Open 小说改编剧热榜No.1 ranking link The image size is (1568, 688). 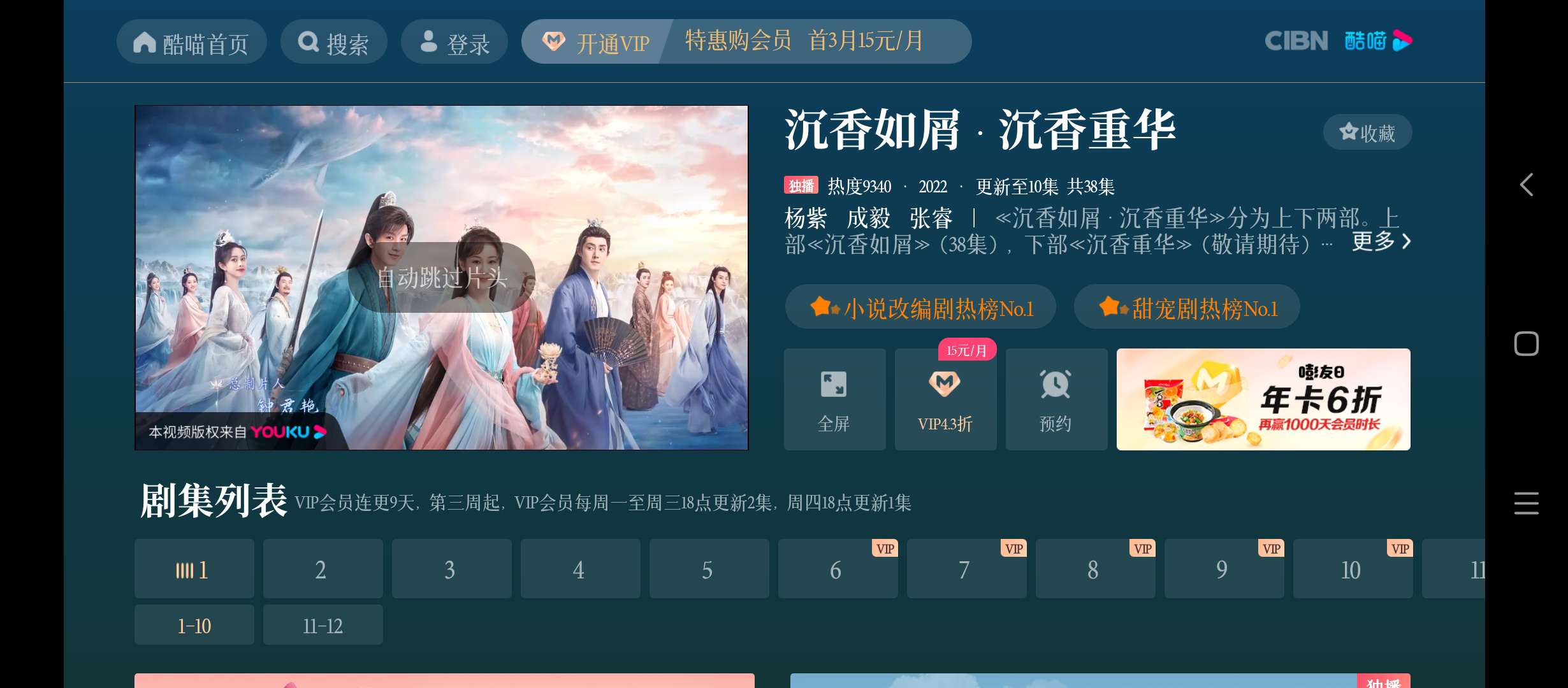[x=920, y=307]
